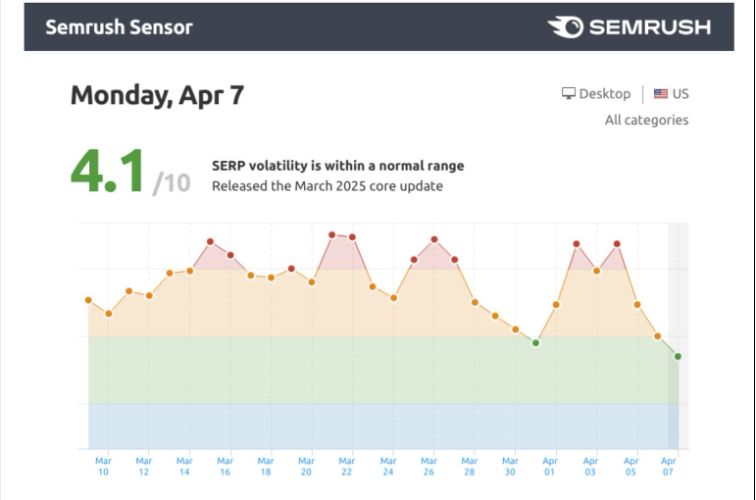
Task: Click the SEMRUSH brand wordmark
Action: pyautogui.click(x=650, y=27)
